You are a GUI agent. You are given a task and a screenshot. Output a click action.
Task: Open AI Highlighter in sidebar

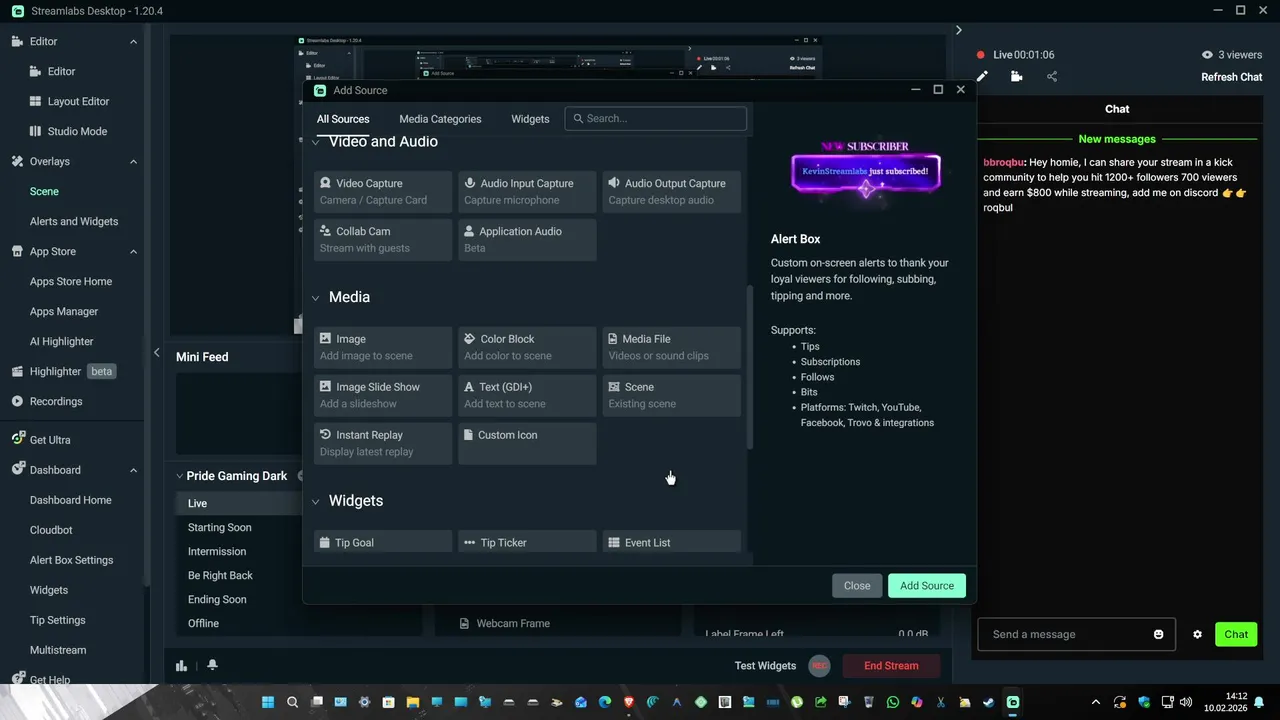[x=61, y=341]
